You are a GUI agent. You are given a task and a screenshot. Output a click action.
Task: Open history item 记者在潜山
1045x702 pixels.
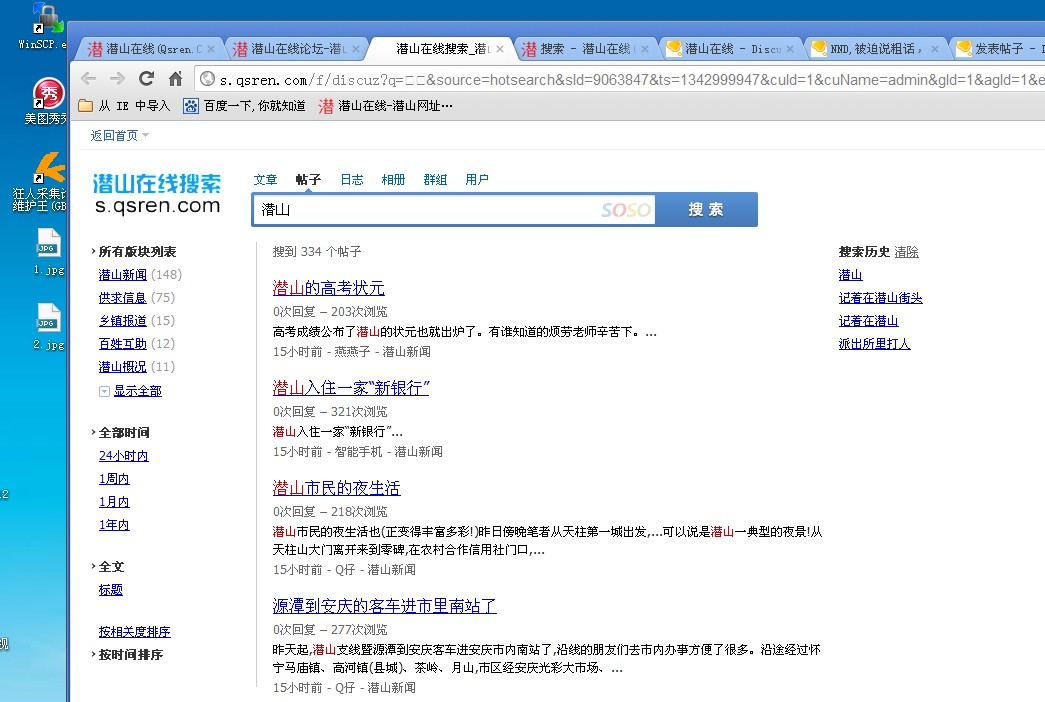[x=868, y=321]
